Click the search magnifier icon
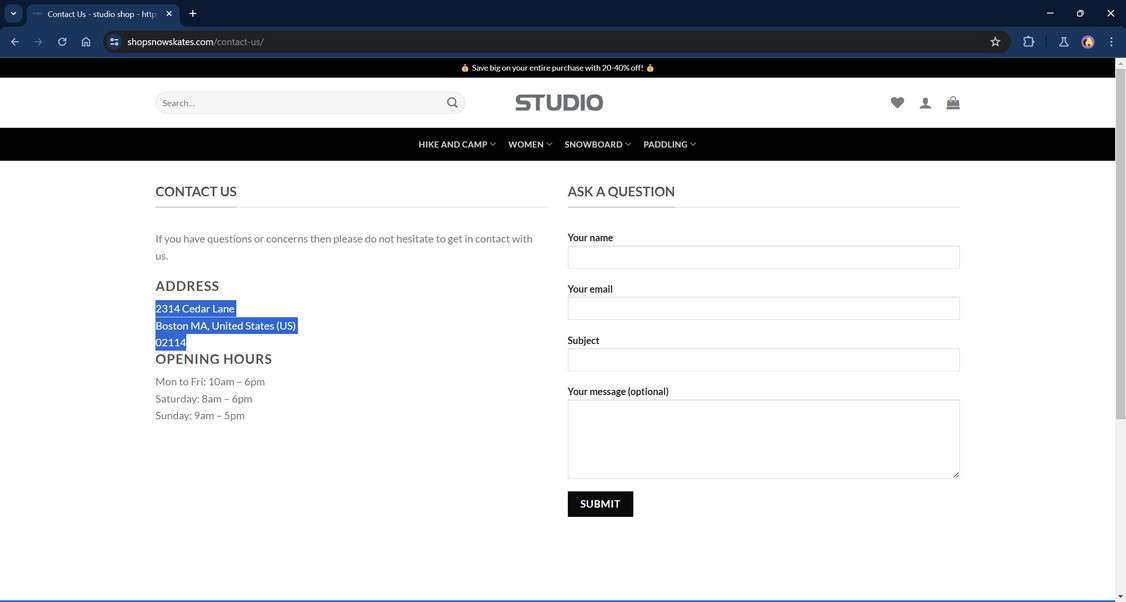 point(452,103)
